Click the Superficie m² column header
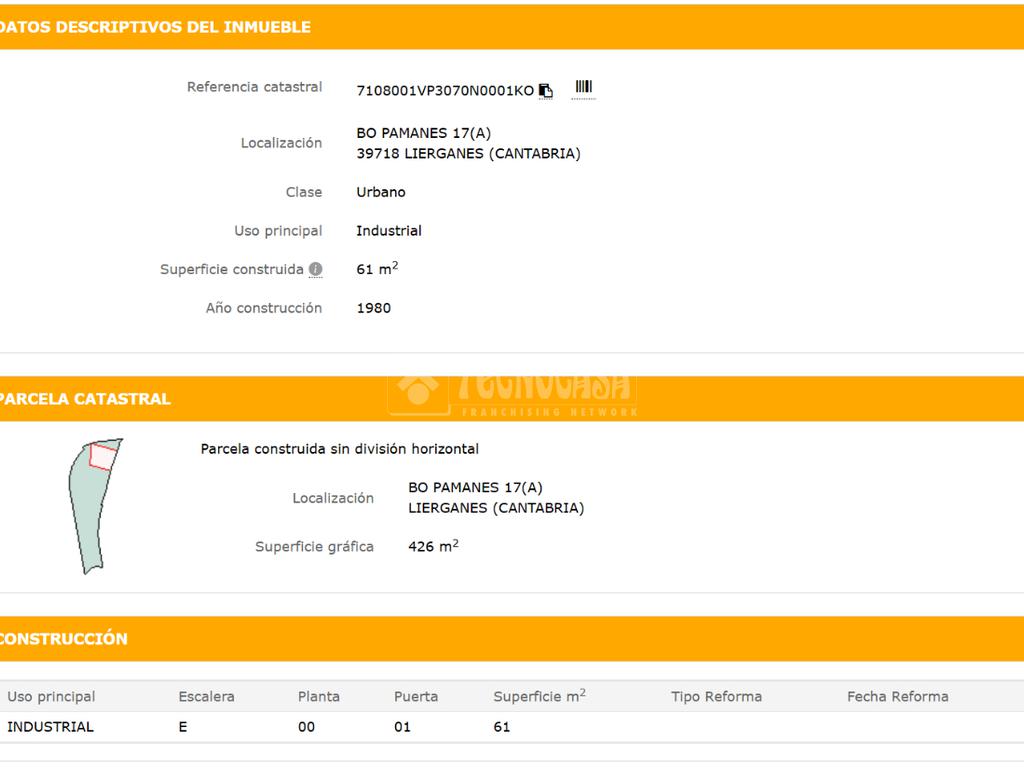Viewport: 1024px width, 768px height. click(539, 696)
